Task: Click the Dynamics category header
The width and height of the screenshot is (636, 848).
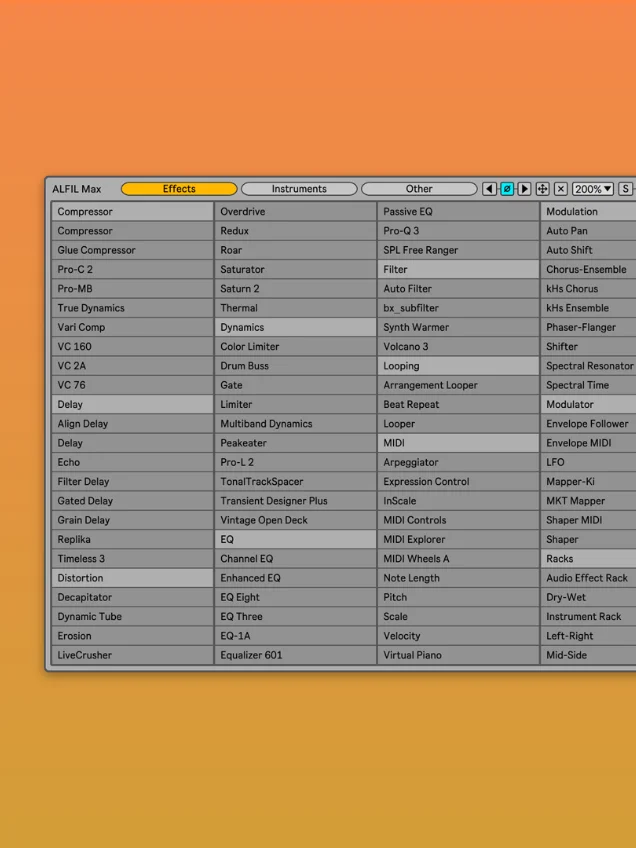Action: tap(295, 327)
